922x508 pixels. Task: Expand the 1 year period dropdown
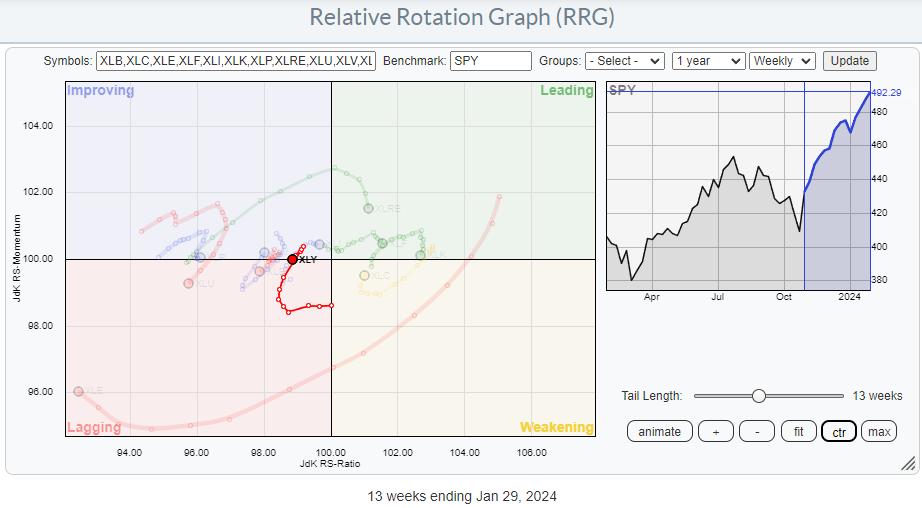pos(708,61)
